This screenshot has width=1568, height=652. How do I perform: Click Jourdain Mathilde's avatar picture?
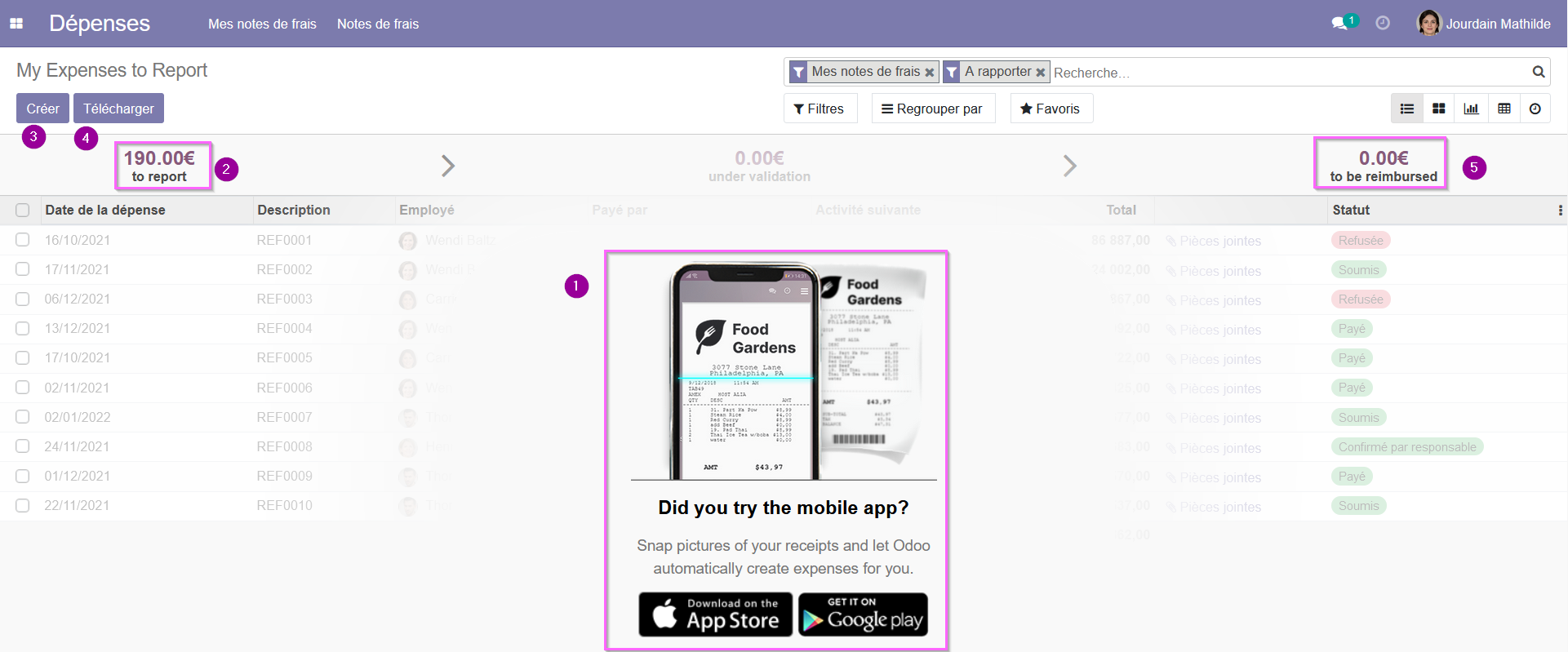1429,23
